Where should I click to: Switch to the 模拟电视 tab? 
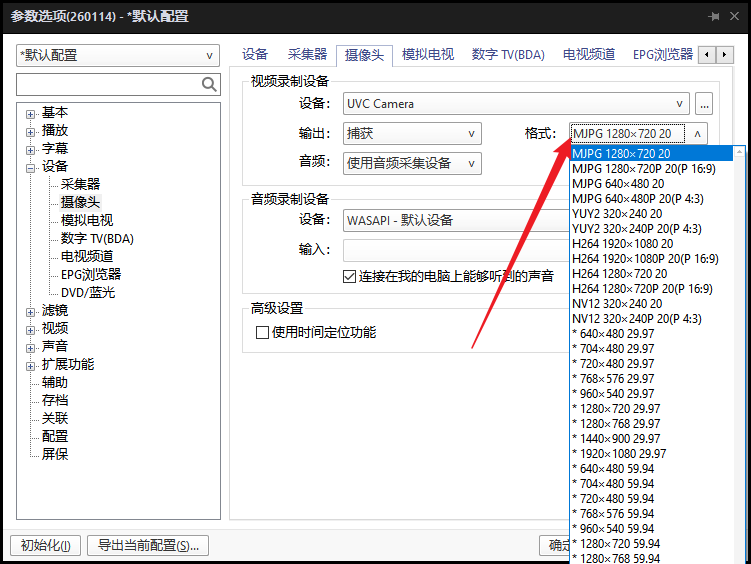click(427, 55)
